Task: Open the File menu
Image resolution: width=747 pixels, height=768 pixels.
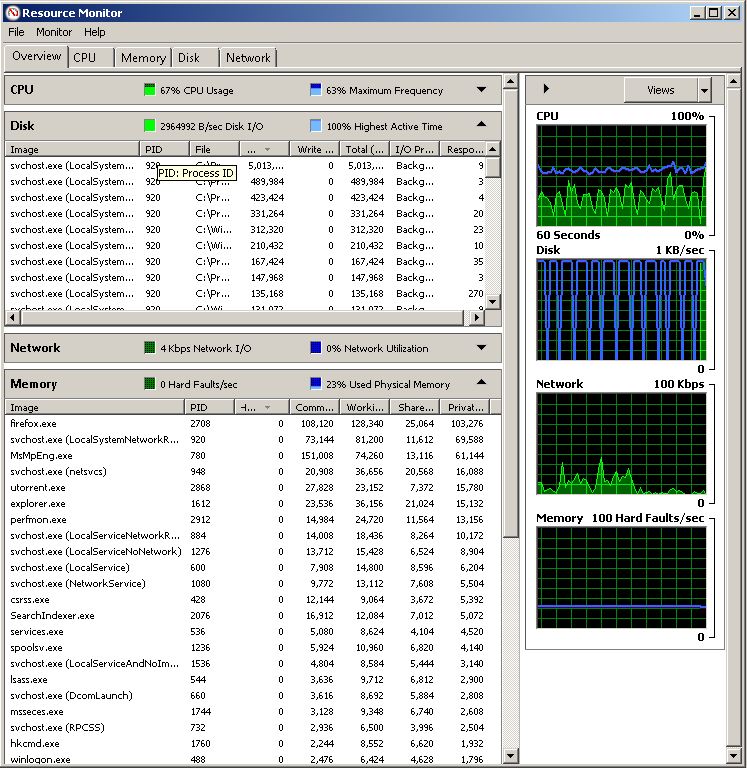Action: point(16,32)
